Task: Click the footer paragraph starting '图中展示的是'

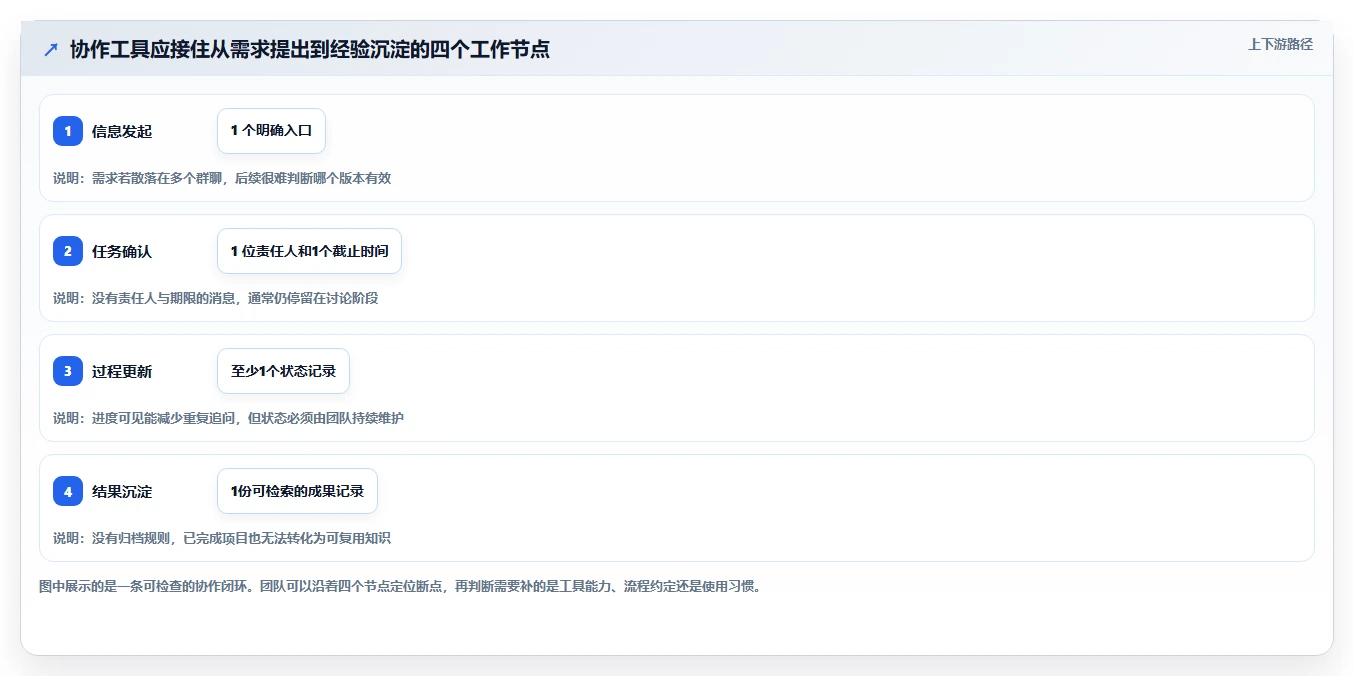Action: [400, 586]
